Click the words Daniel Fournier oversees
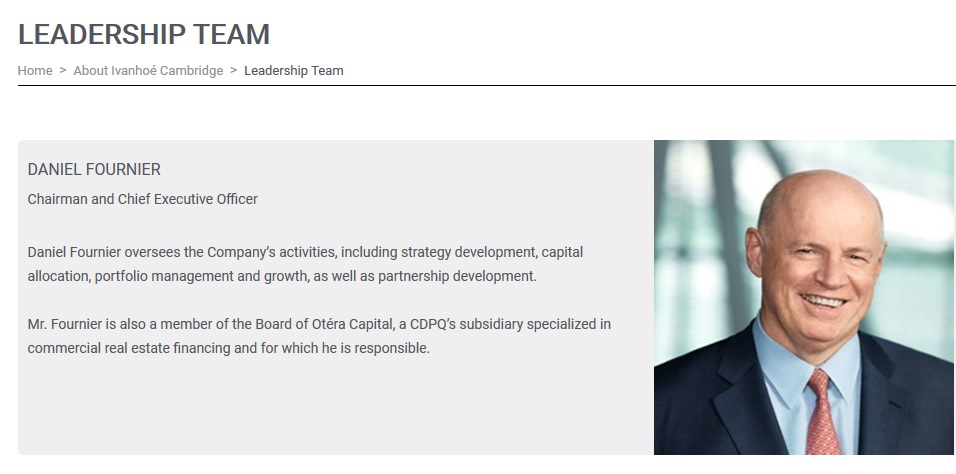The image size is (956, 474). pyautogui.click(x=98, y=252)
